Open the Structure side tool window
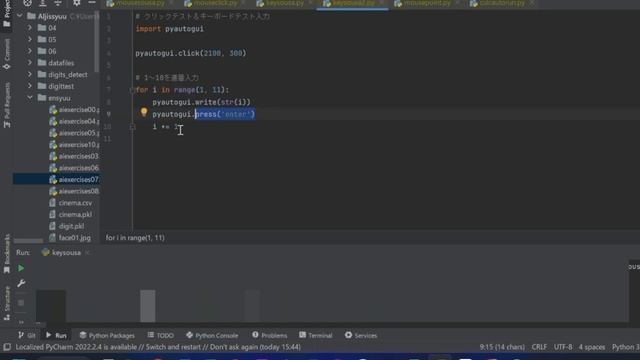Screen dimensions: 640x360 coord(7,303)
